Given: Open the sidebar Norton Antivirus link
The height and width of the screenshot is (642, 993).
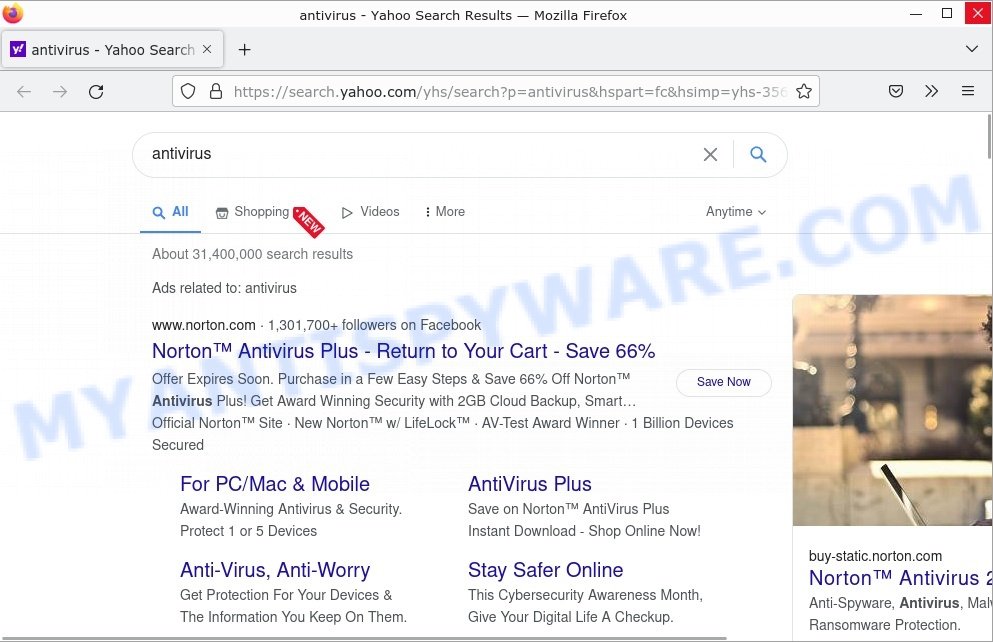Looking at the screenshot, I should coord(901,578).
